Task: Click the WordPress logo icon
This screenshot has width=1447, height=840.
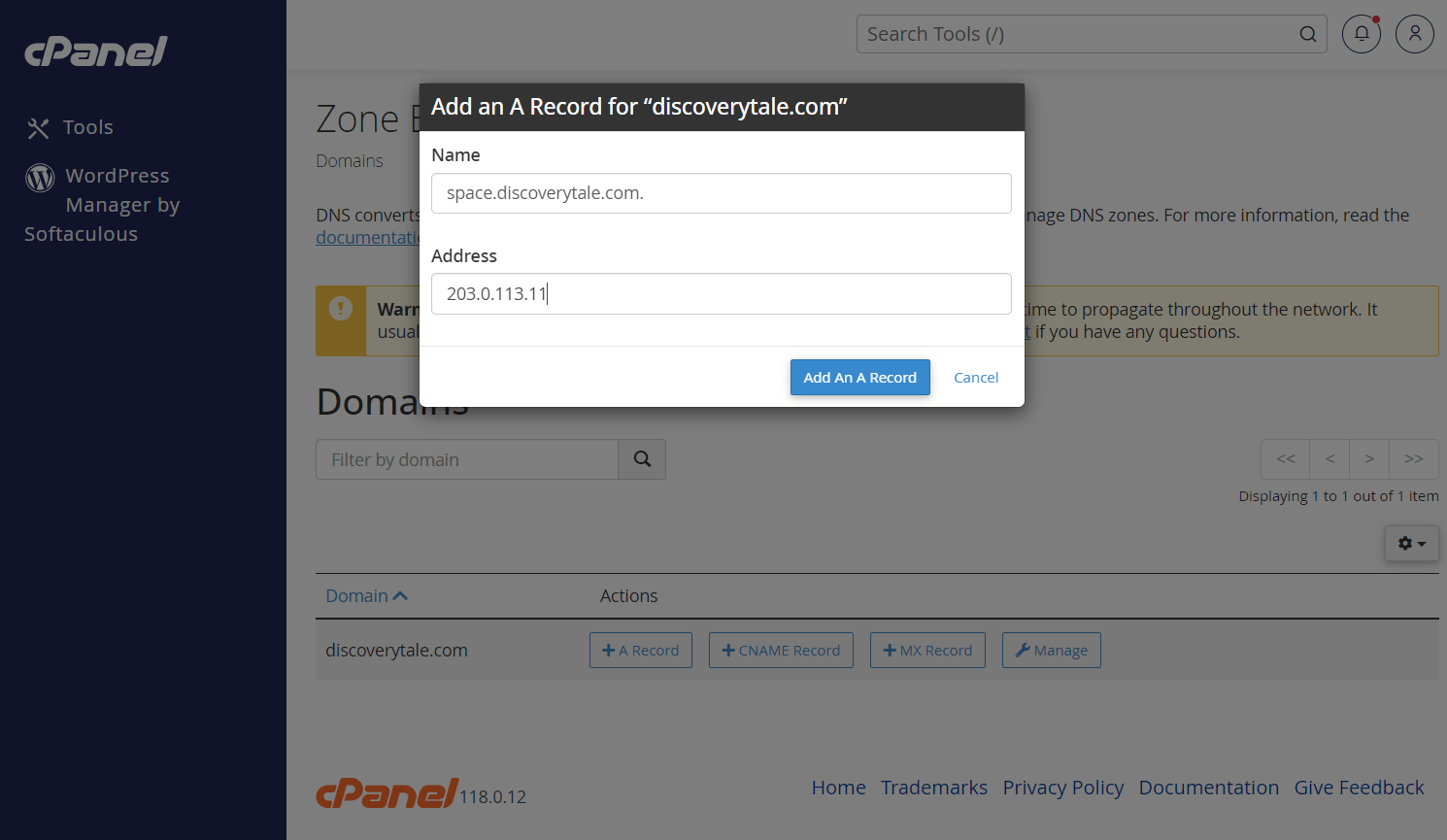Action: (40, 177)
